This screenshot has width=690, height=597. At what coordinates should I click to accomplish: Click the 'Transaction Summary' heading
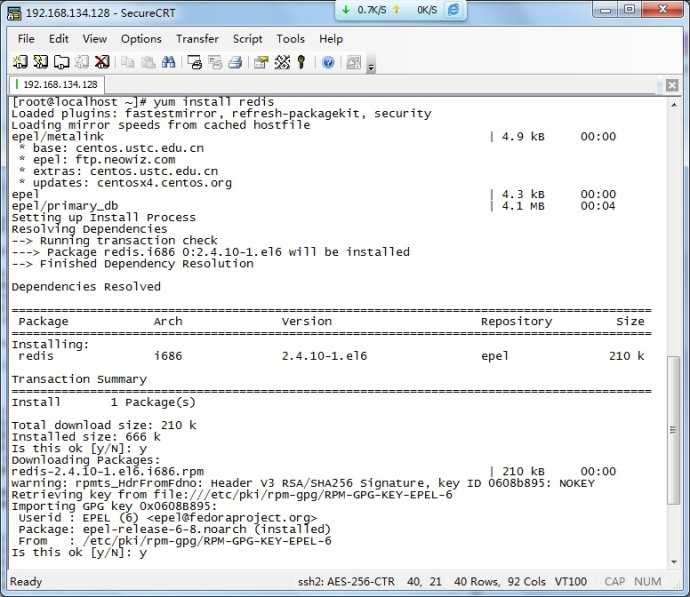click(79, 379)
